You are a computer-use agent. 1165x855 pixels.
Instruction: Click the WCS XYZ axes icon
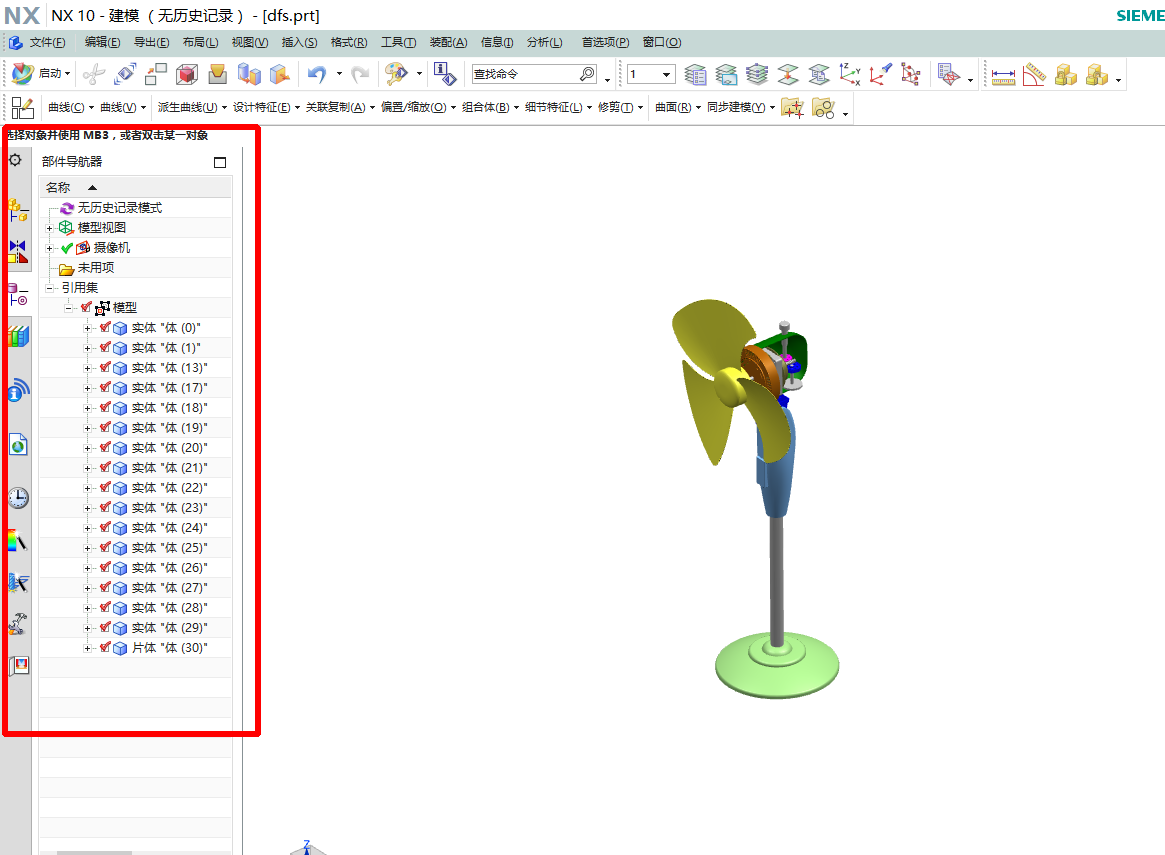tap(849, 74)
